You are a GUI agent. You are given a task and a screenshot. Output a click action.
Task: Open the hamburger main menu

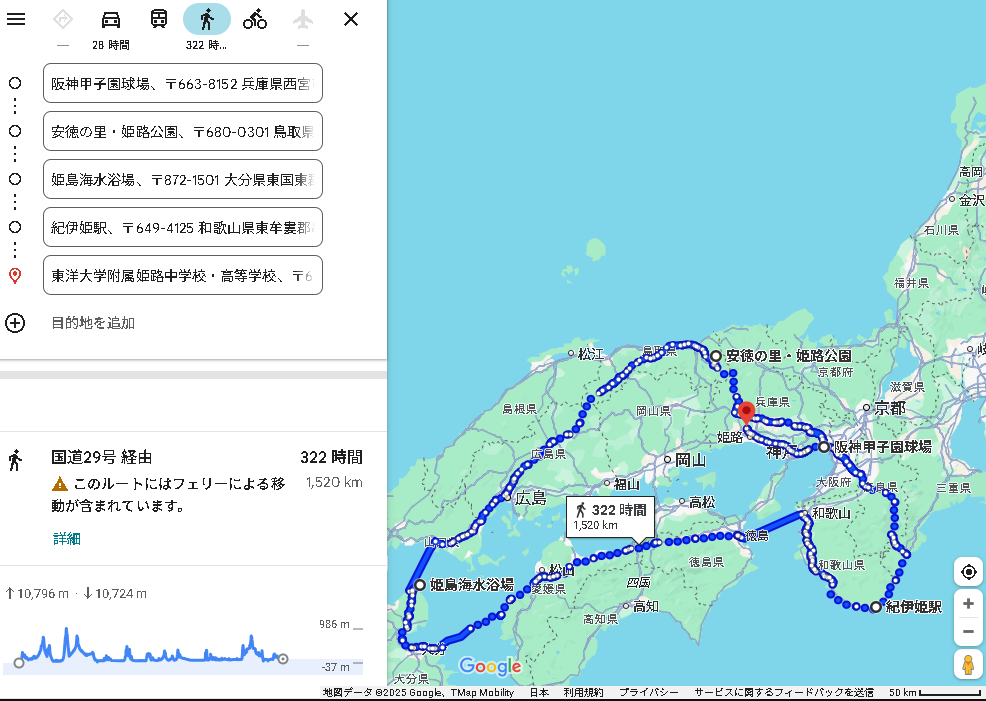[x=16, y=19]
